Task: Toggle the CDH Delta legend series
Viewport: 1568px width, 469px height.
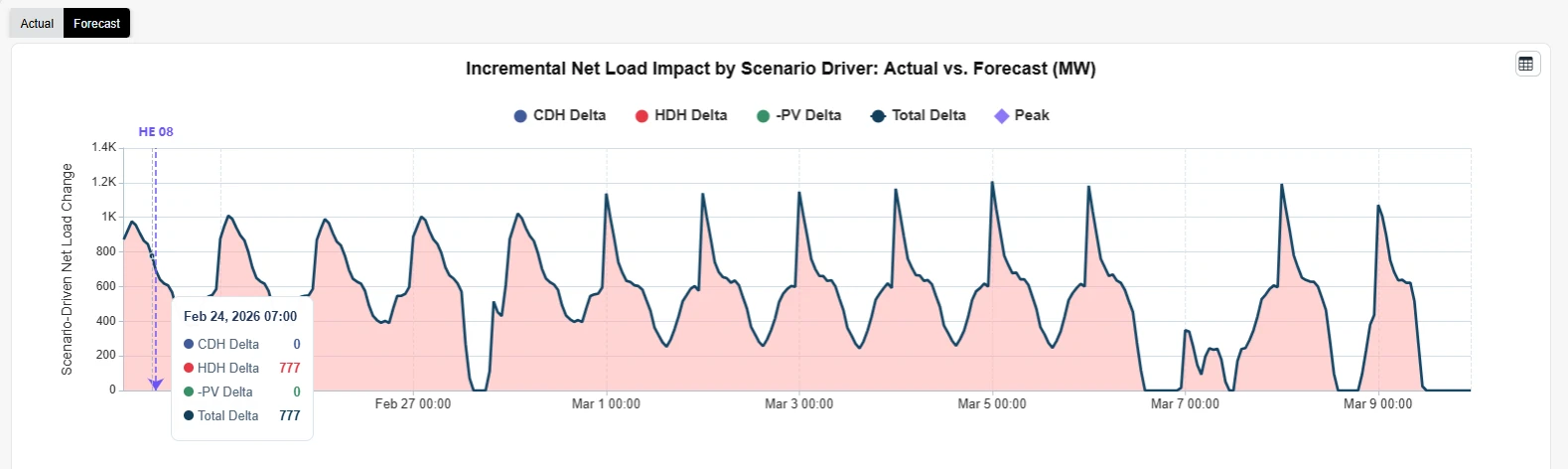Action: [559, 115]
